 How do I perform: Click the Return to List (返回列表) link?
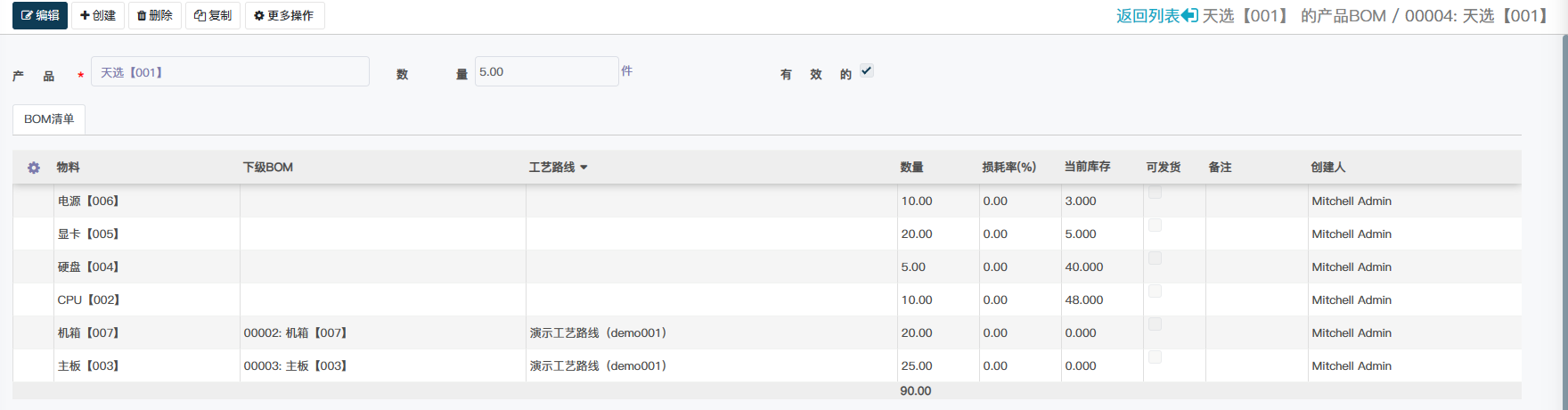coord(1156,16)
